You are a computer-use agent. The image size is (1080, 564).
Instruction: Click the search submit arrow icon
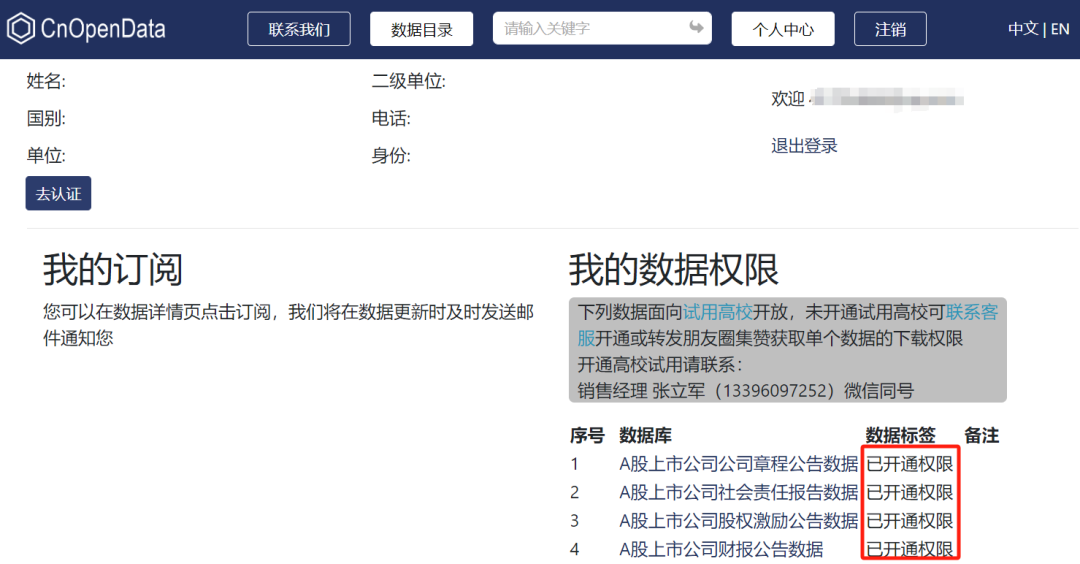(696, 28)
